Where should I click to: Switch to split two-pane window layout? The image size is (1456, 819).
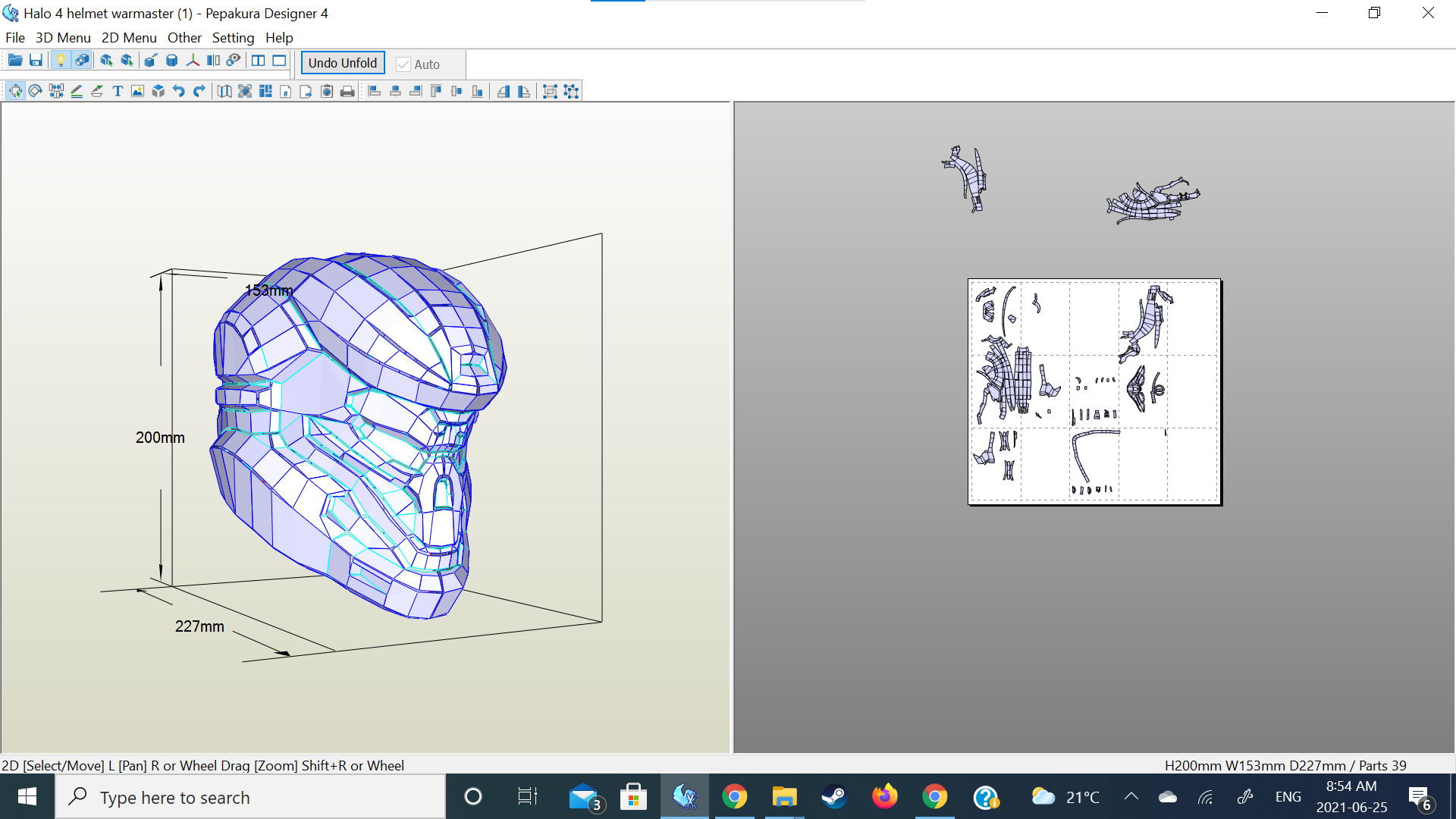258,61
